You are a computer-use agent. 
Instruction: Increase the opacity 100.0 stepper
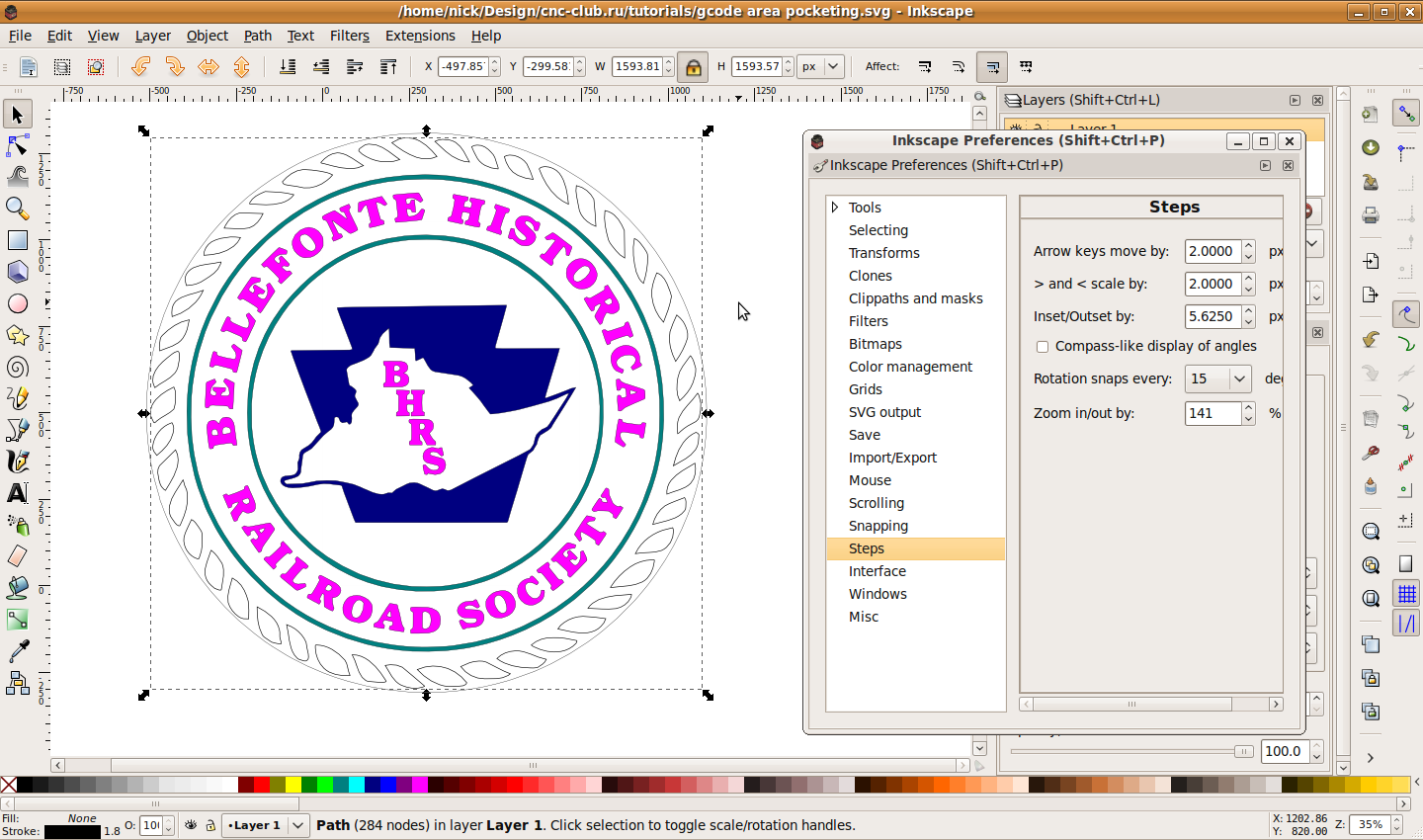tap(1316, 746)
